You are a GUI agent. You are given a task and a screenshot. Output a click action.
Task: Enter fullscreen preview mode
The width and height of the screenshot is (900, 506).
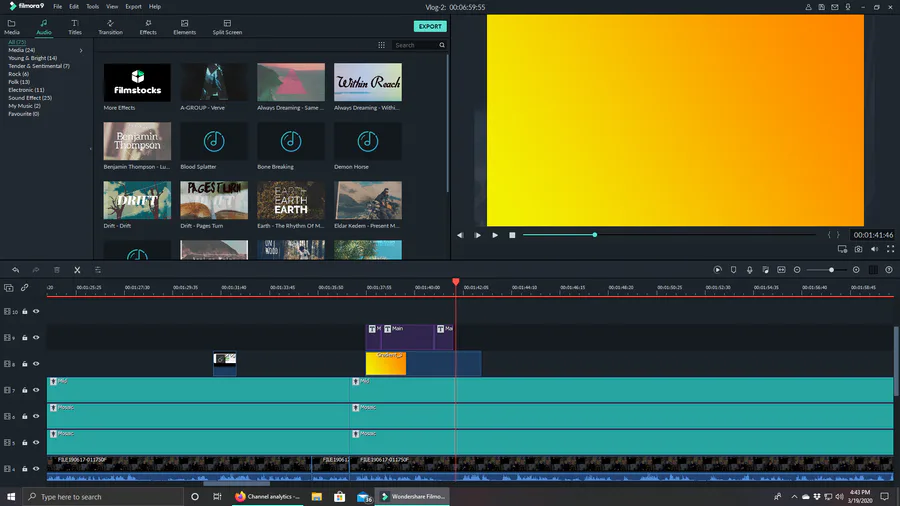pos(891,249)
